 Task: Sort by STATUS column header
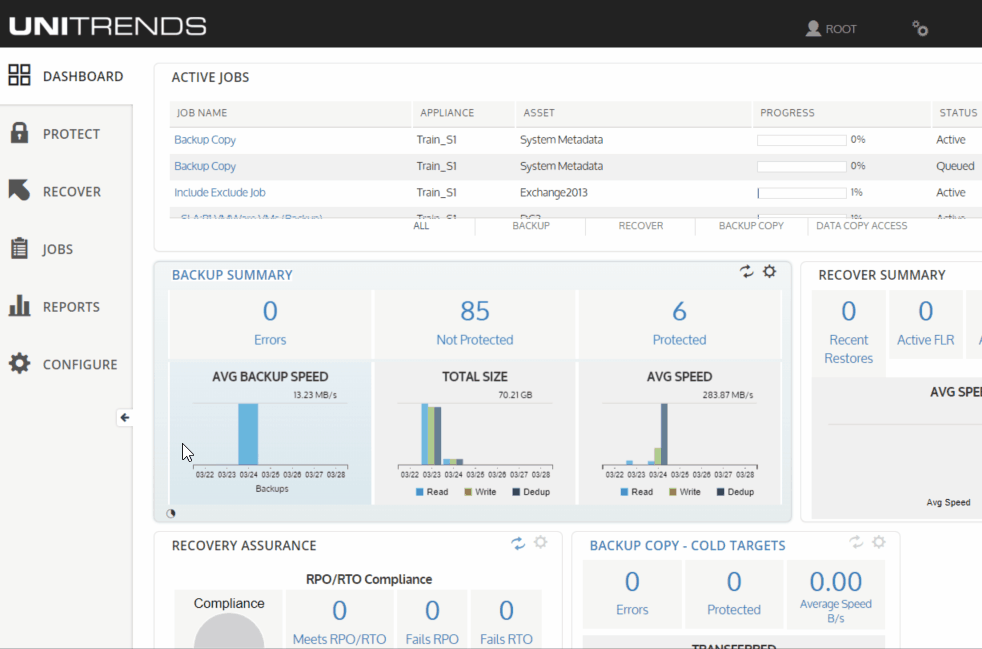click(958, 113)
